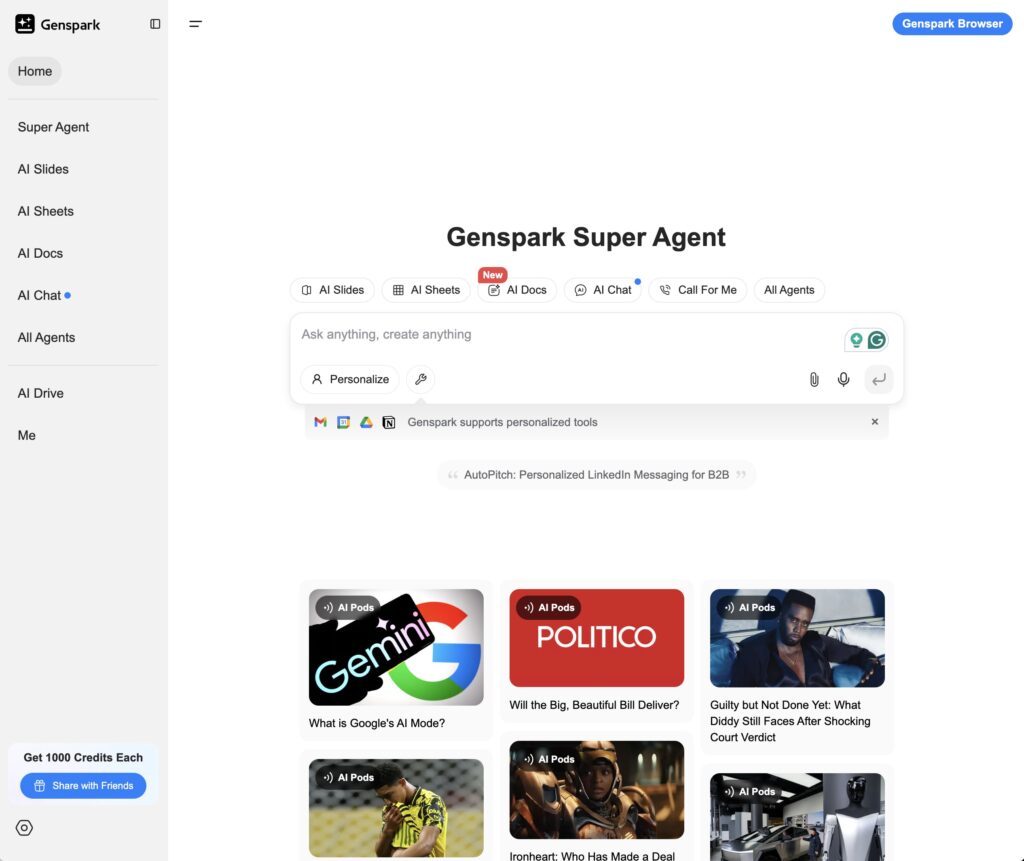Collapse the sidebar panel icon
Image resolution: width=1024 pixels, height=861 pixels.
(155, 24)
